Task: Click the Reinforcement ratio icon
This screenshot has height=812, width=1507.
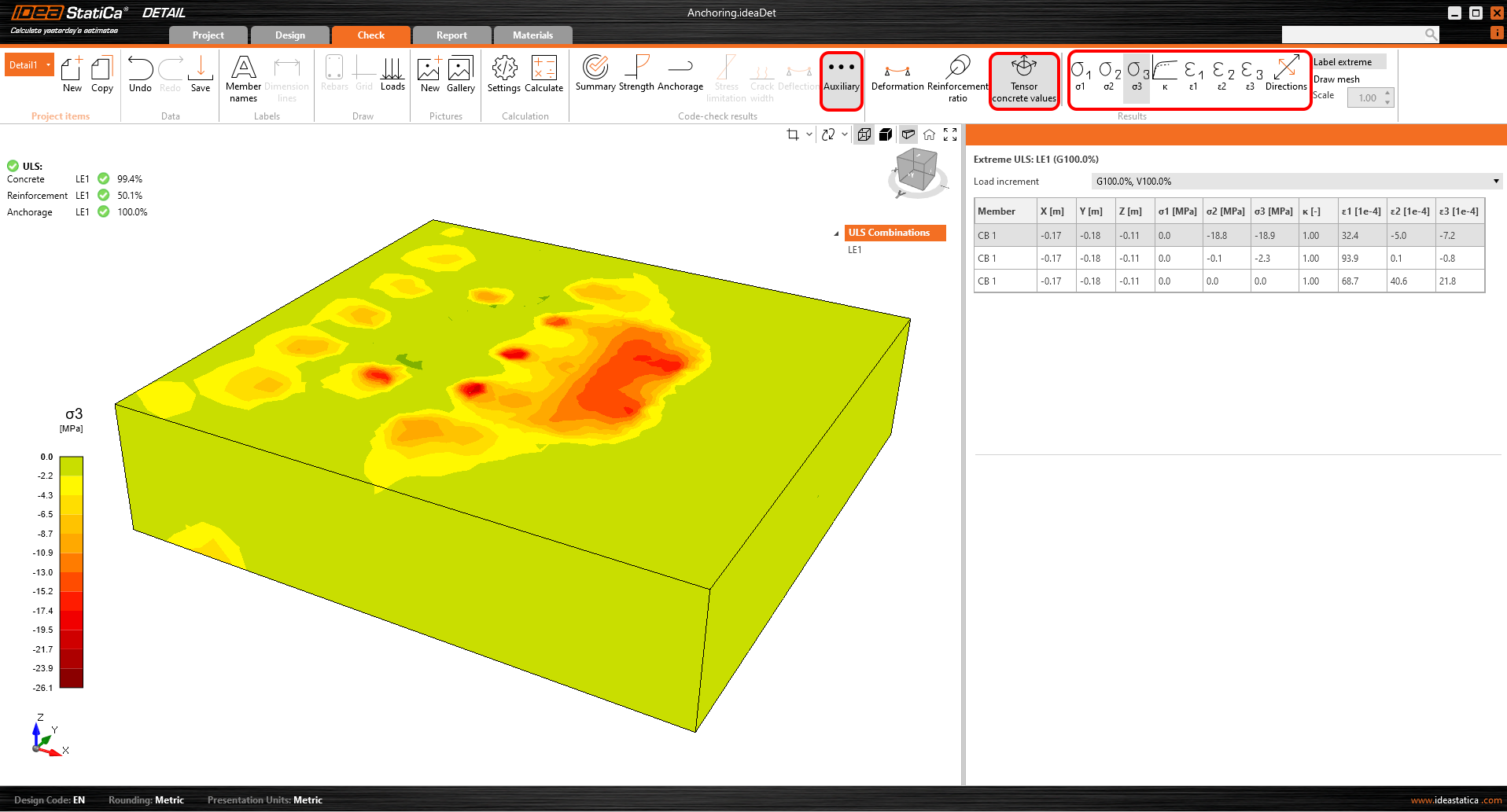Action: click(958, 77)
